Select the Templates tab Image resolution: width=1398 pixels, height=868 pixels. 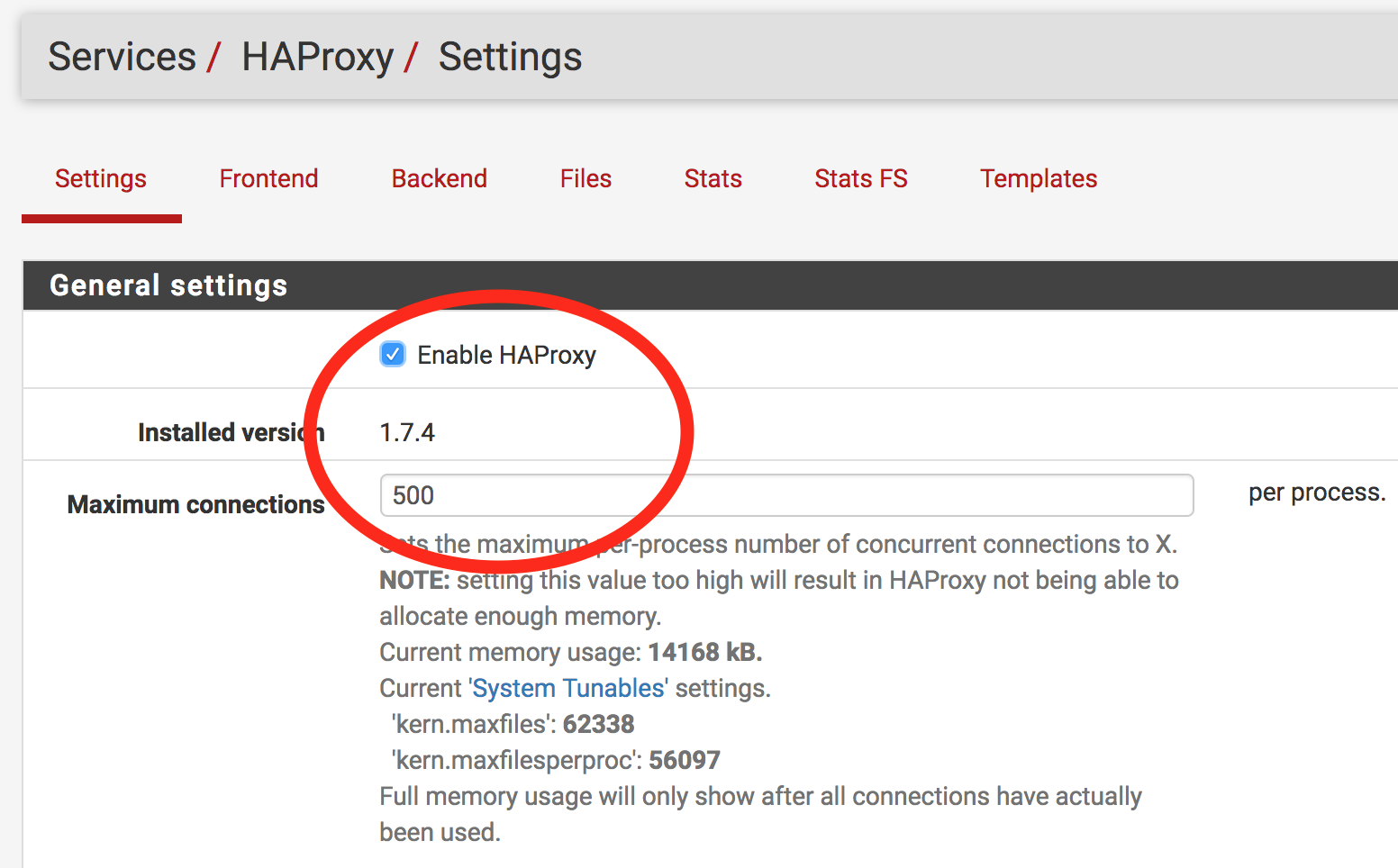click(x=1038, y=178)
